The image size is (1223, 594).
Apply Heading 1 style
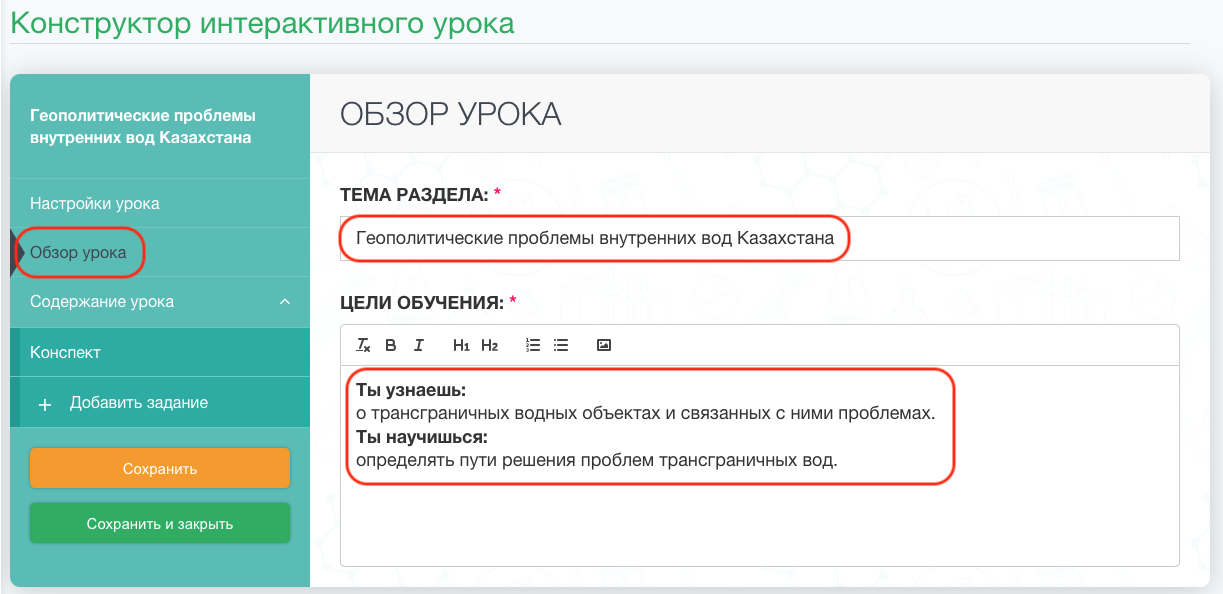pyautogui.click(x=461, y=345)
